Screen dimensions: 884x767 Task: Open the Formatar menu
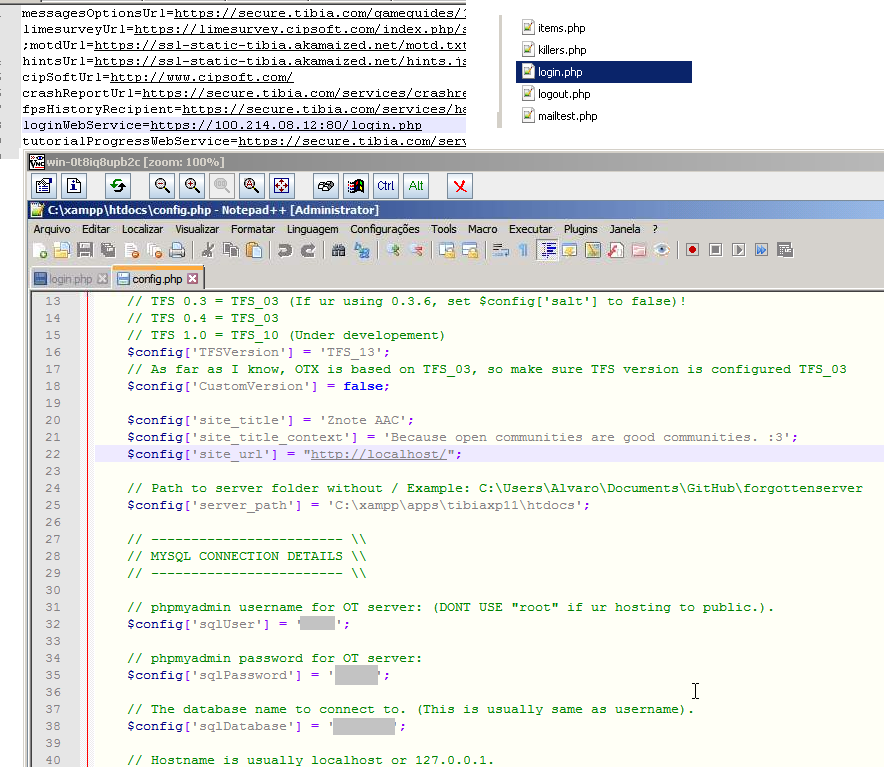[x=253, y=230]
